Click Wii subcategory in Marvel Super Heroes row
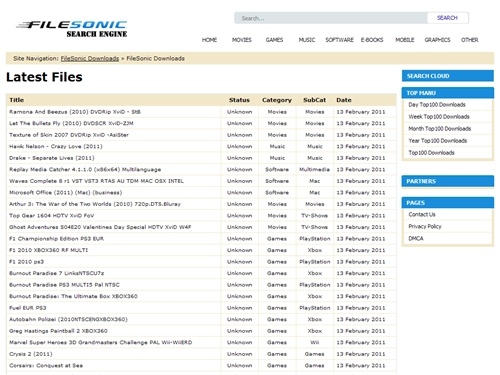This screenshot has width=500, height=375. (x=314, y=342)
